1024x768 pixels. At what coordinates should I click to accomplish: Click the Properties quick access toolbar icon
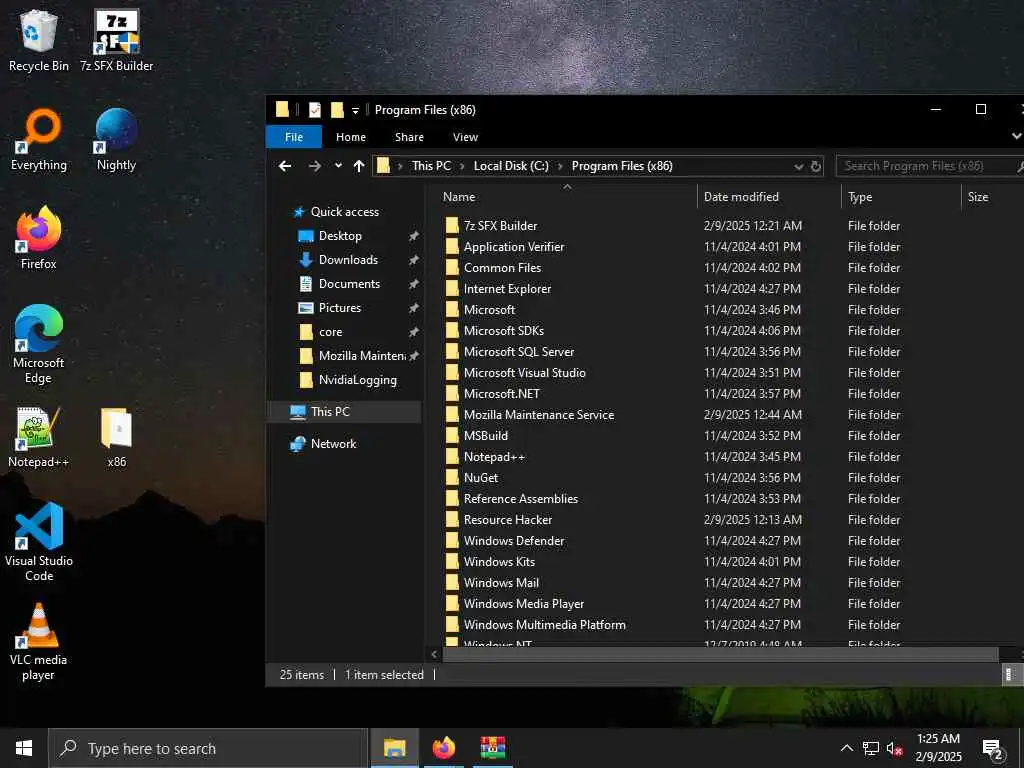click(315, 110)
